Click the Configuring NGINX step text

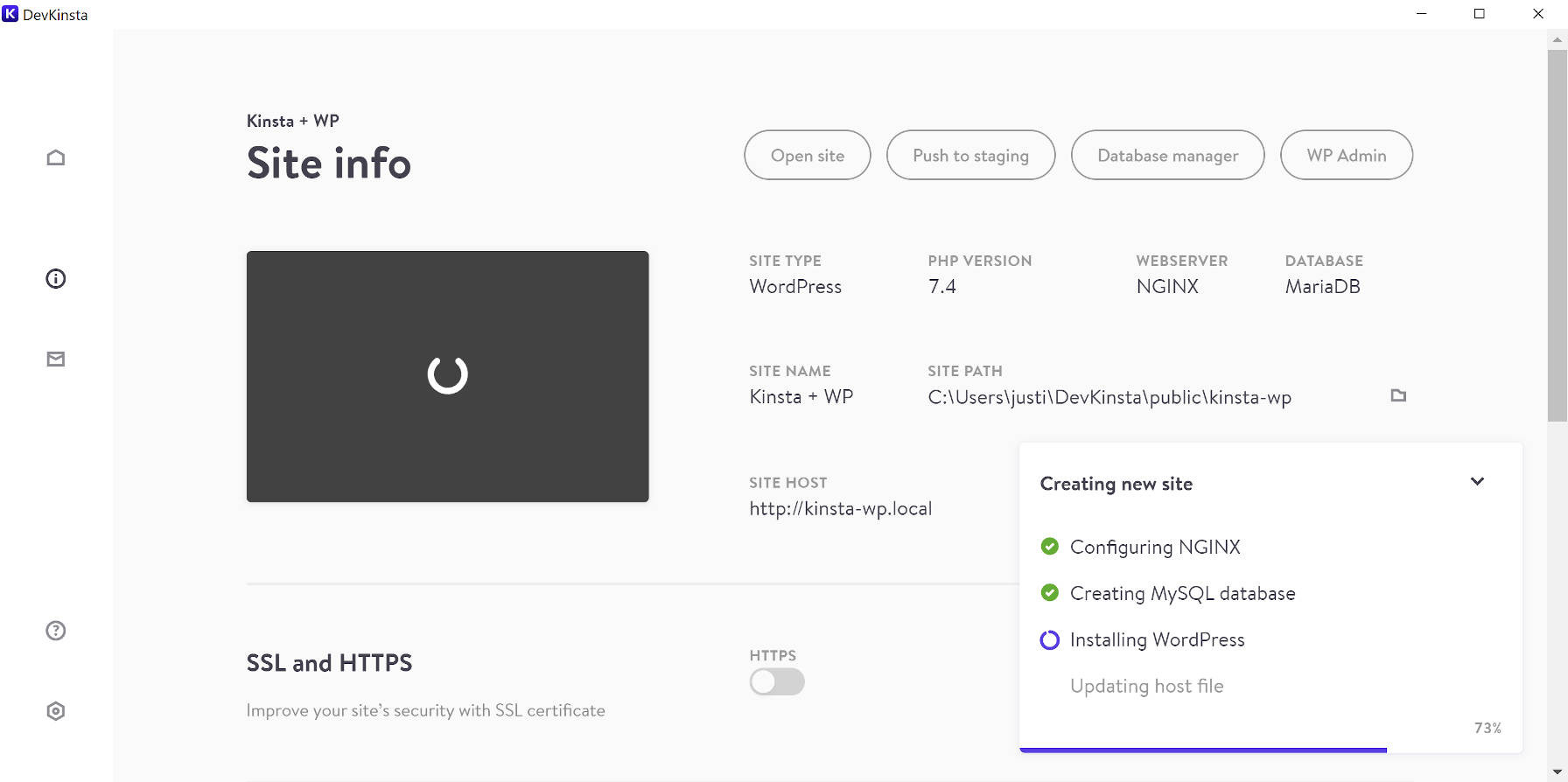[1155, 548]
